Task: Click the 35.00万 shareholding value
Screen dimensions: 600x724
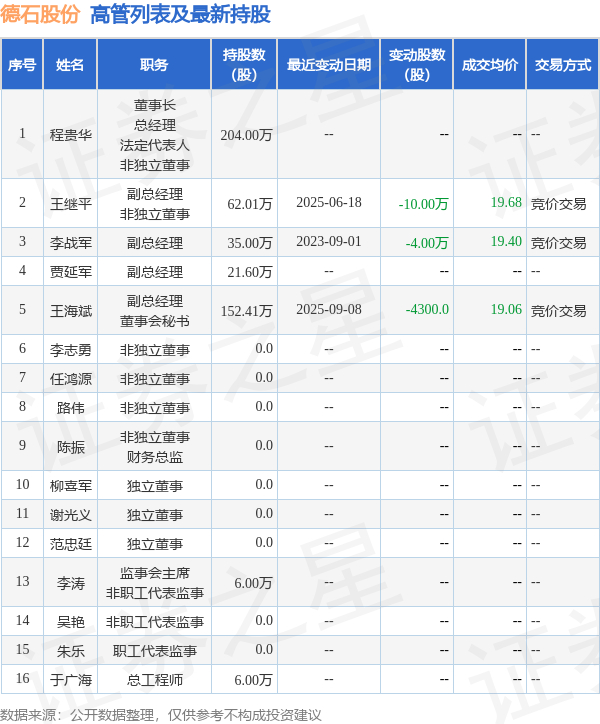Action: [x=249, y=242]
